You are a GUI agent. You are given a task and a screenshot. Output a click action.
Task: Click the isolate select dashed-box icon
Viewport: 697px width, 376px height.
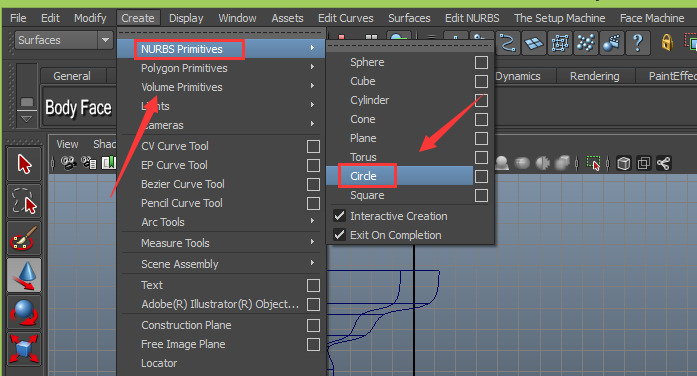tap(593, 164)
